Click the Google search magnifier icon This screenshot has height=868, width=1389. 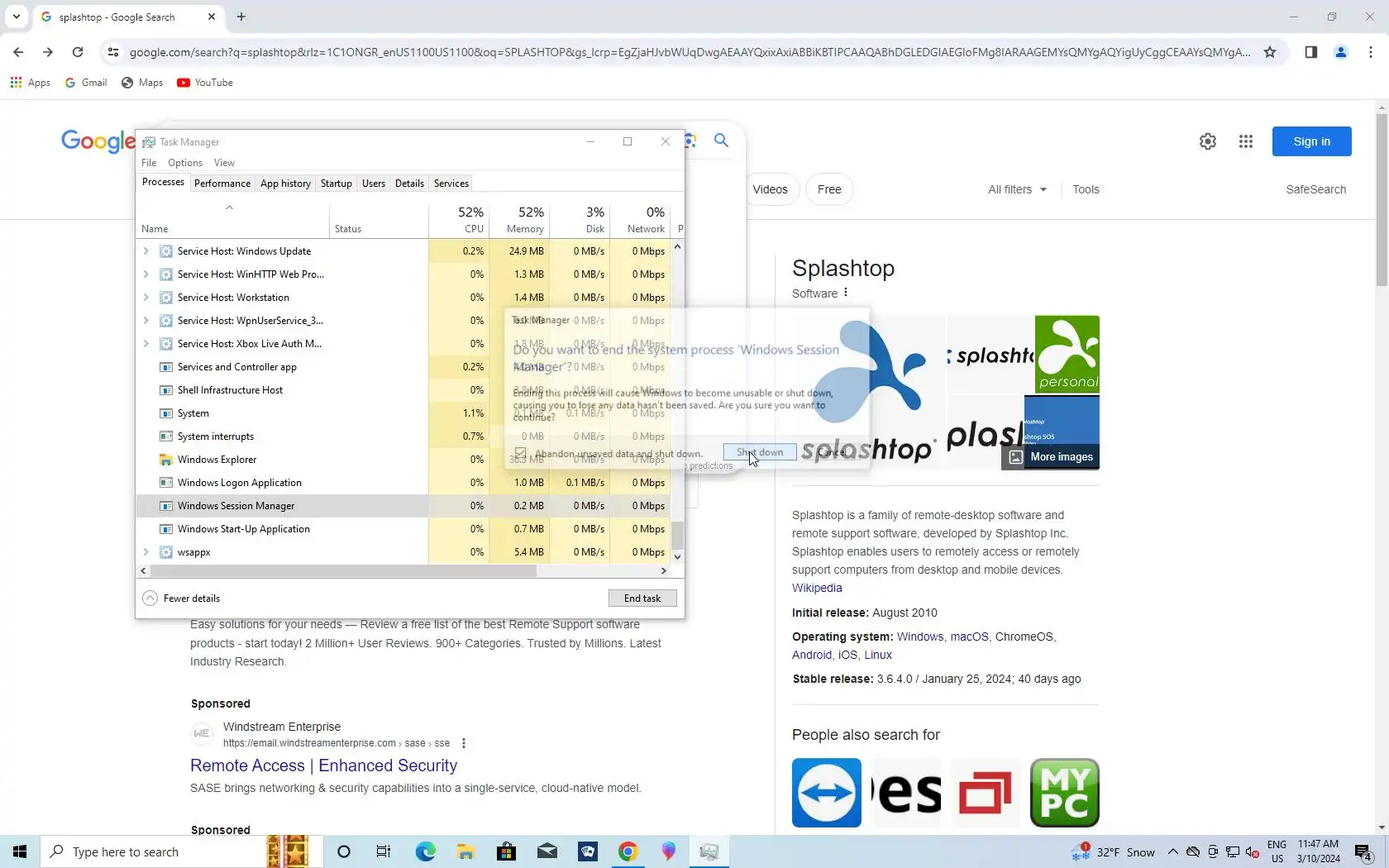[x=721, y=141]
